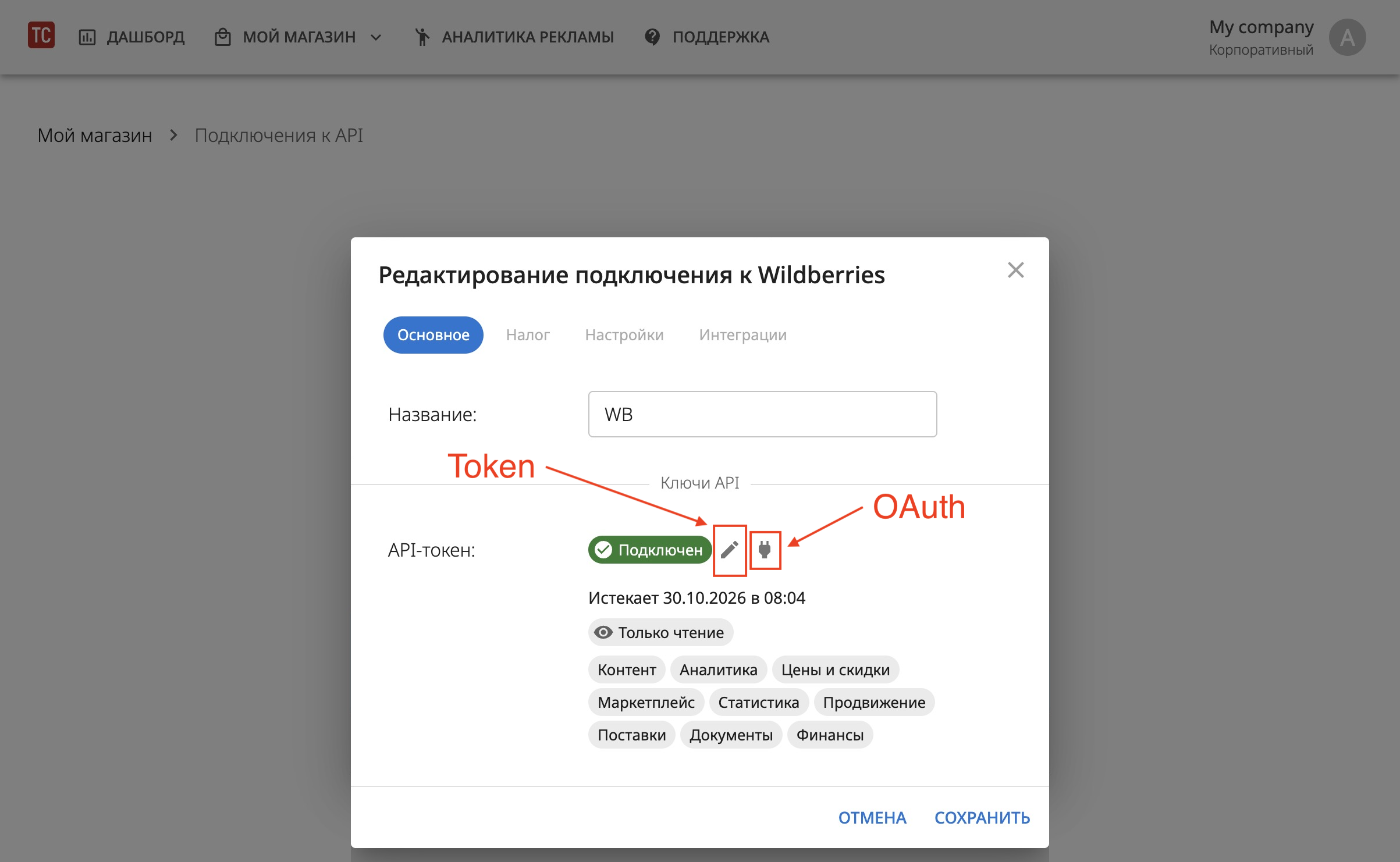This screenshot has height=862, width=1400.
Task: Click the Сохранить button
Action: [x=982, y=818]
